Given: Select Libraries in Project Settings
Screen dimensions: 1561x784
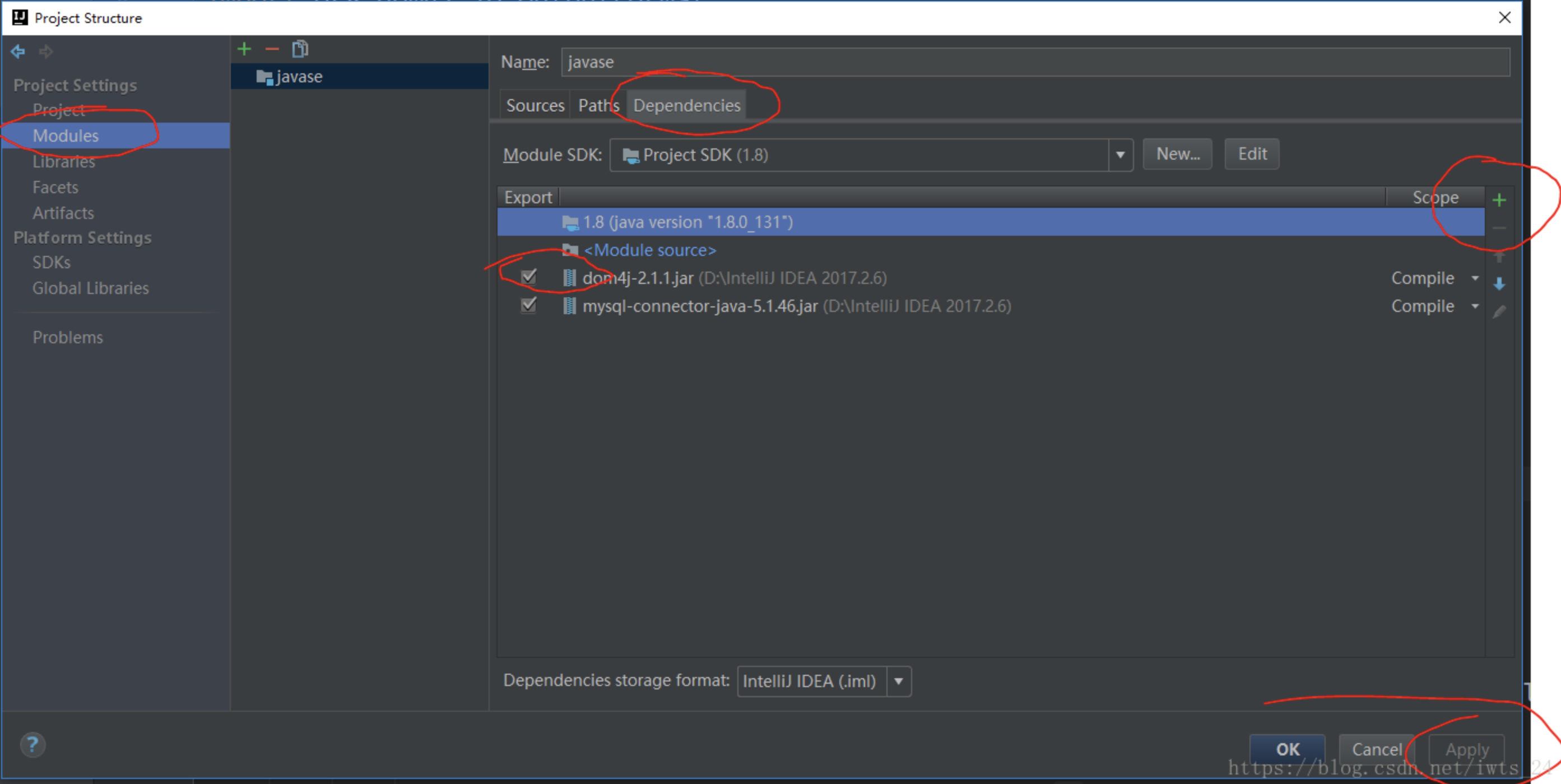Looking at the screenshot, I should coord(64,162).
